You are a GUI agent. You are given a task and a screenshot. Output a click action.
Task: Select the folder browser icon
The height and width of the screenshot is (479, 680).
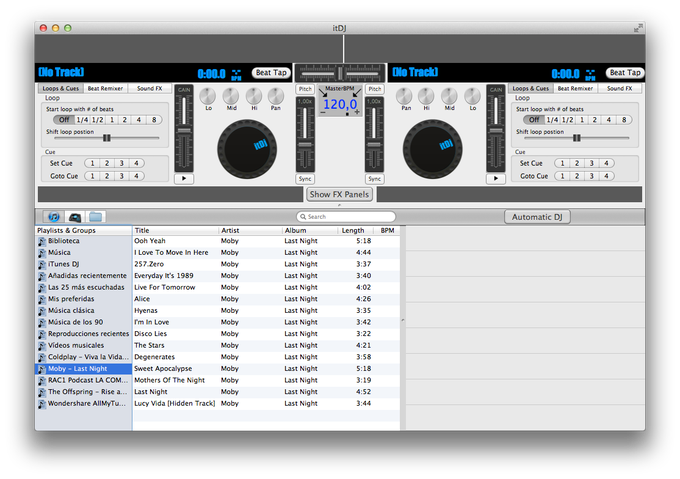click(x=95, y=217)
